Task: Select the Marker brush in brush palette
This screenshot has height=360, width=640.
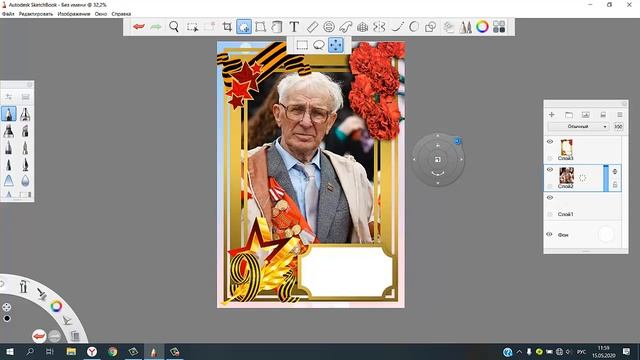Action: pyautogui.click(x=9, y=131)
